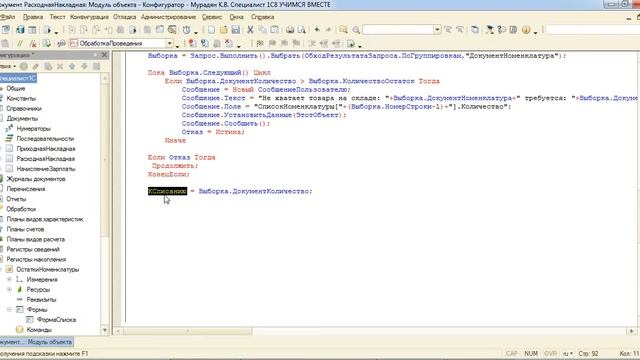Click Delete (X) icon in configuration tree toolbar
Viewport: 640px width, 360px height.
[x=60, y=66]
